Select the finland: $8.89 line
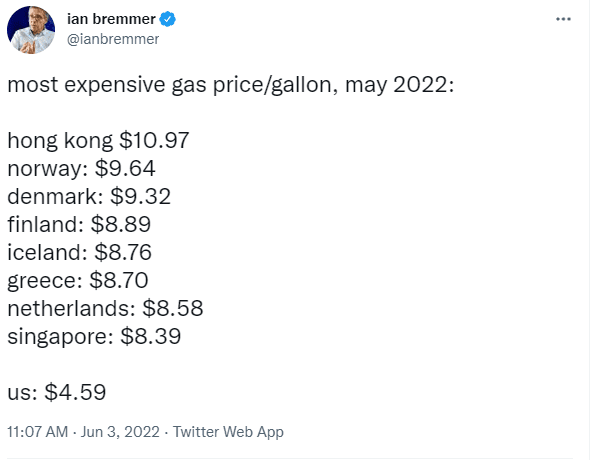590x460 pixels. (x=79, y=224)
